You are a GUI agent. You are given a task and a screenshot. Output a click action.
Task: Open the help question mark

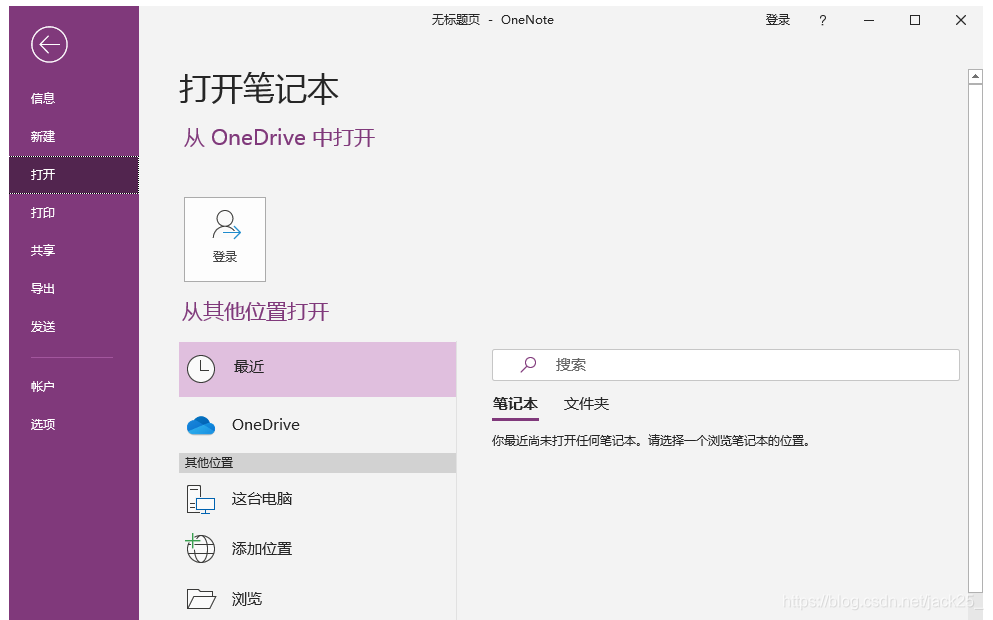(x=822, y=20)
